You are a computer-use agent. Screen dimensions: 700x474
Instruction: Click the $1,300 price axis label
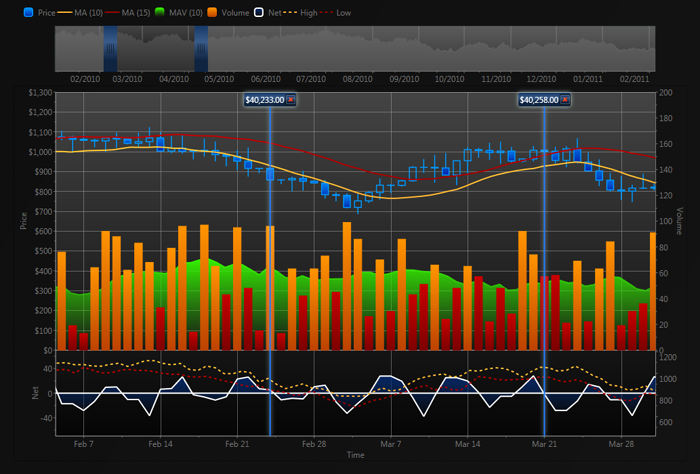[x=40, y=93]
